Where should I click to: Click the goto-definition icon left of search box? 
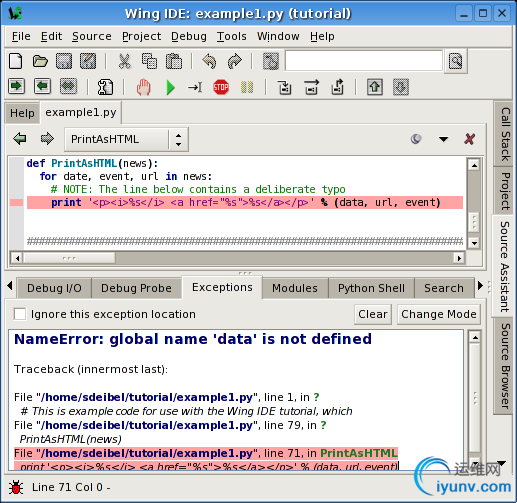271,61
